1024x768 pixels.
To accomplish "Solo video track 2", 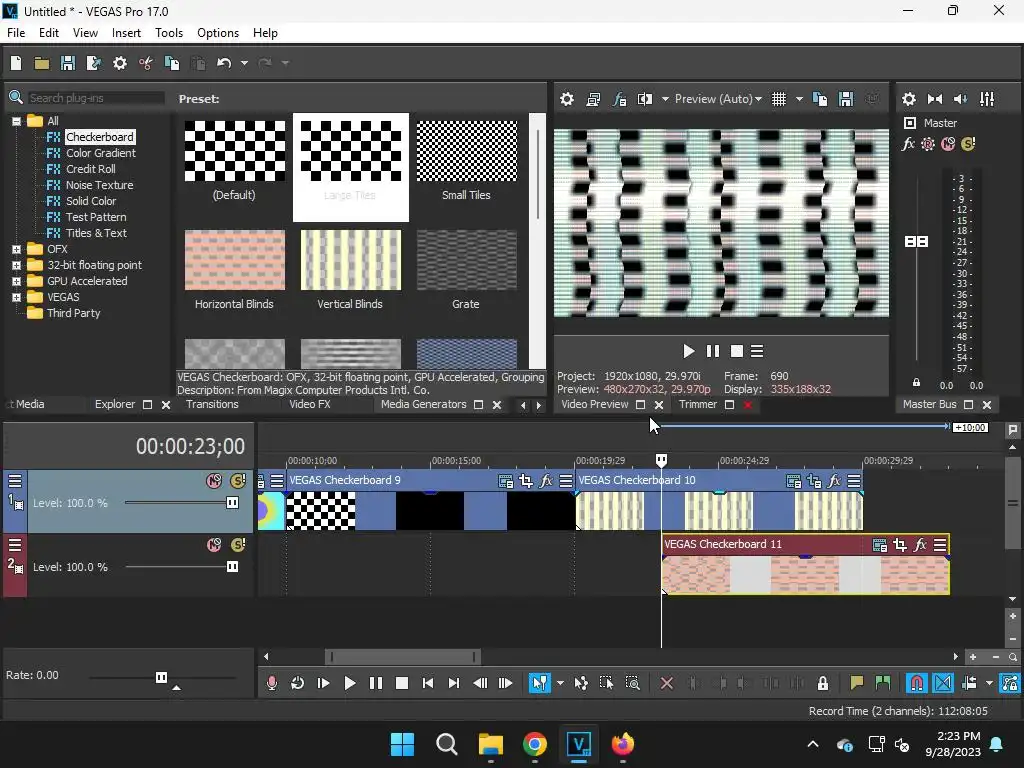I will (238, 545).
